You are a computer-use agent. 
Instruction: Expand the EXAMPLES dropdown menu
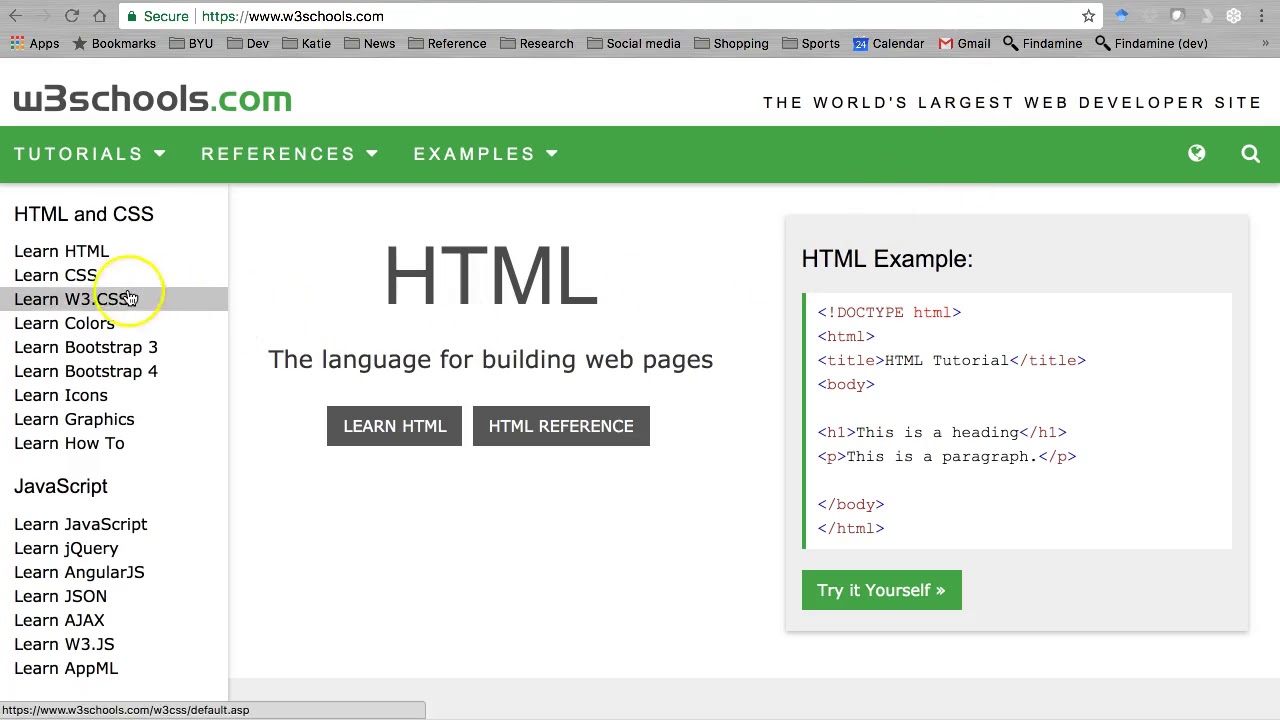486,154
